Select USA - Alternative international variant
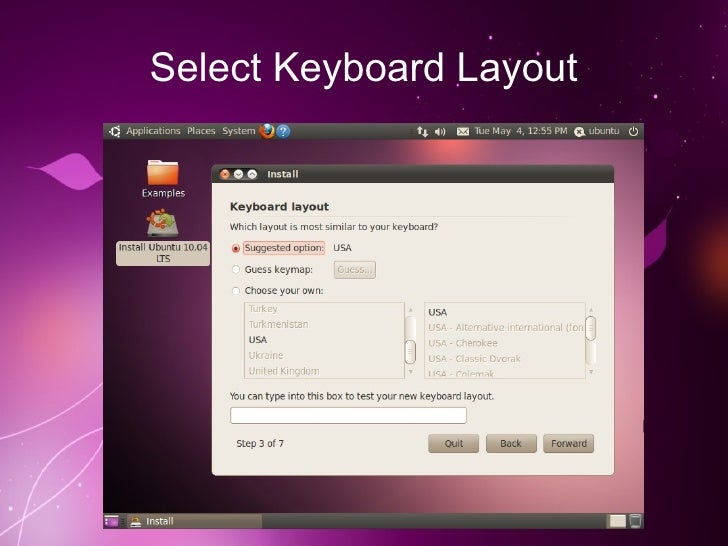The height and width of the screenshot is (546, 728). pos(505,328)
